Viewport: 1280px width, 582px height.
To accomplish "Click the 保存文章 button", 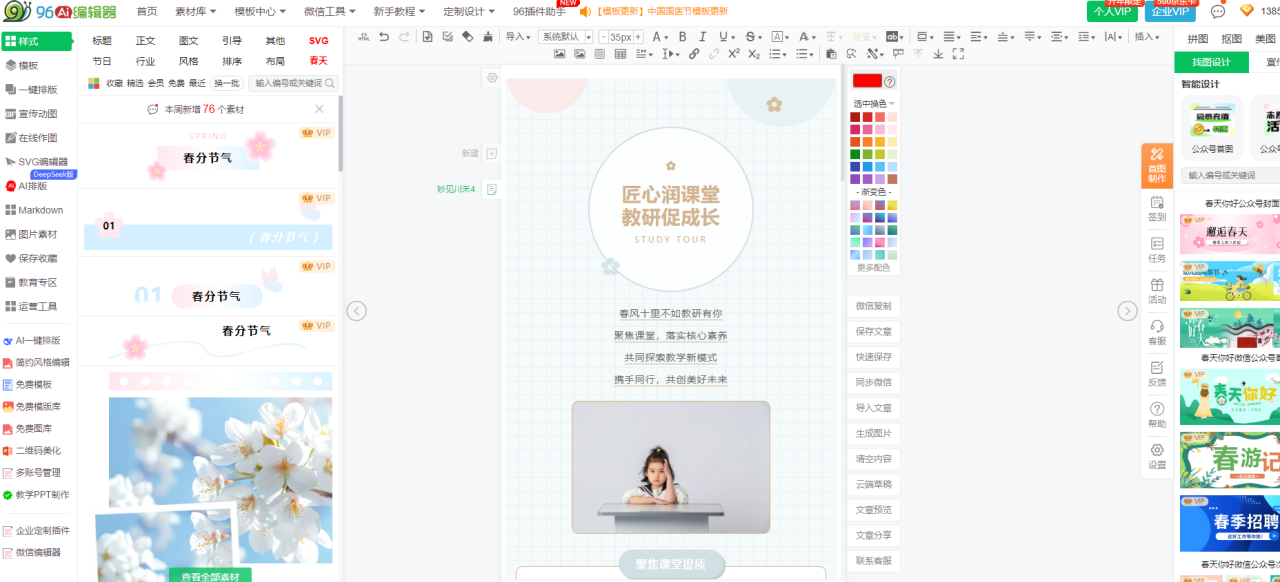I will [873, 331].
